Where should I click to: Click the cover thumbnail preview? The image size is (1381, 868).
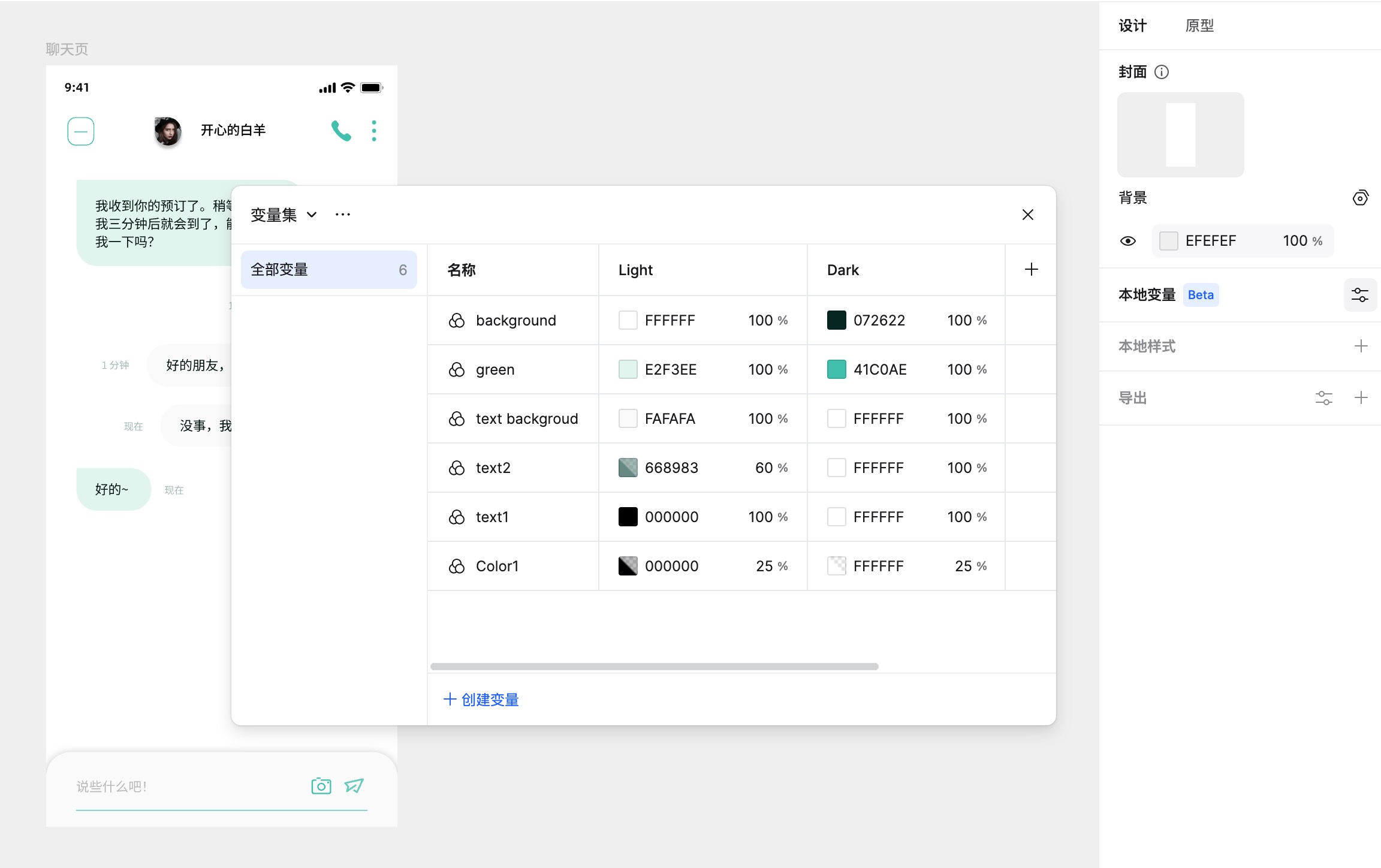tap(1180, 135)
